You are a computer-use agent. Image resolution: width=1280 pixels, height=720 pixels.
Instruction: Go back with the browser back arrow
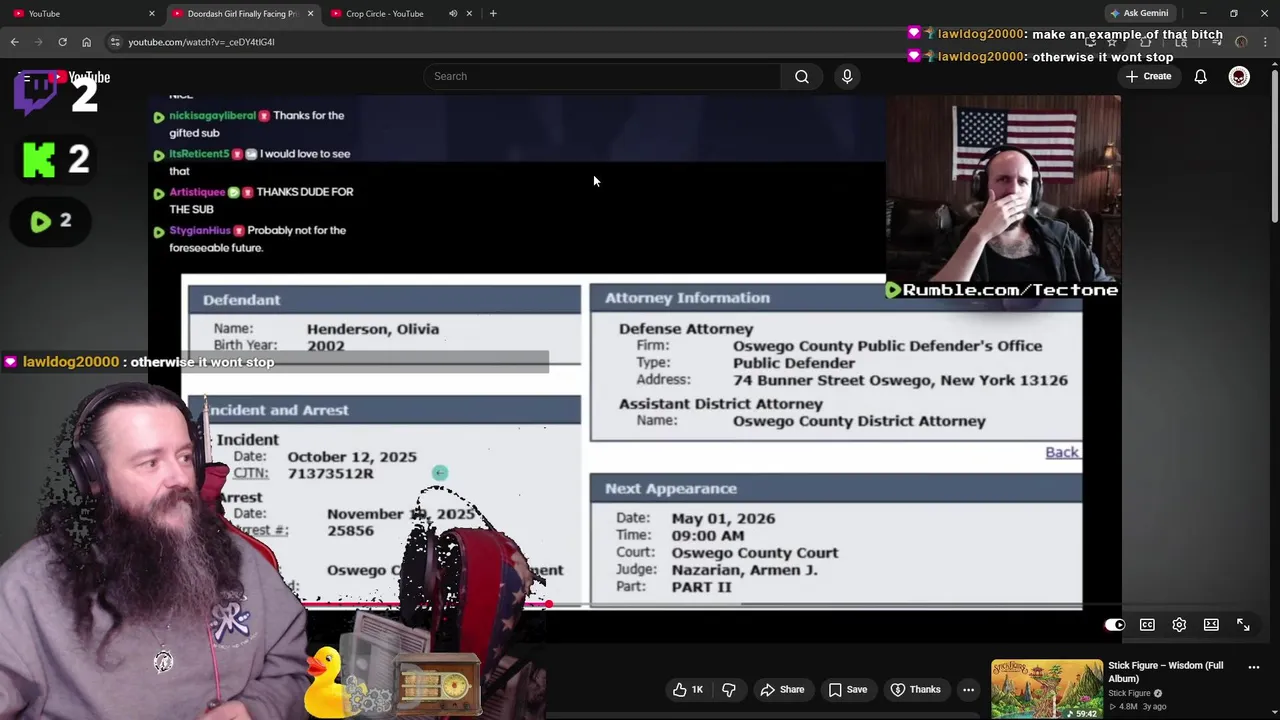pyautogui.click(x=14, y=42)
